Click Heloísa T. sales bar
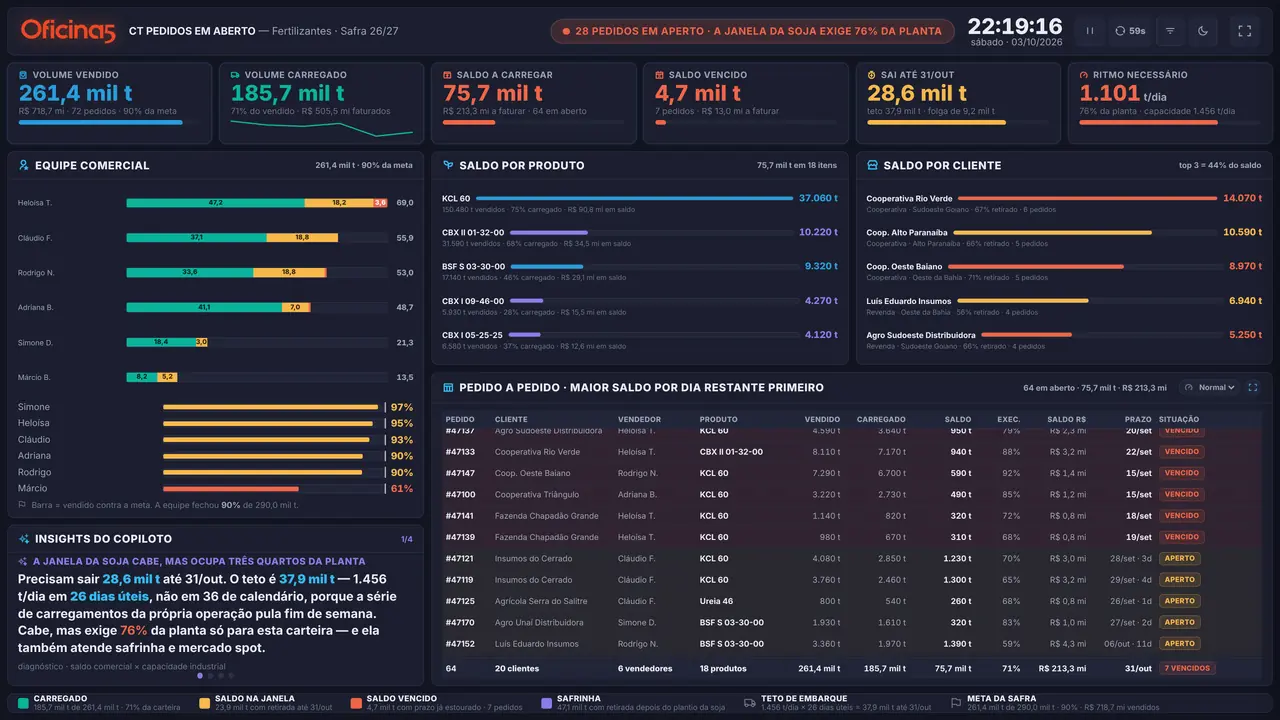1280x720 pixels. pyautogui.click(x=256, y=203)
